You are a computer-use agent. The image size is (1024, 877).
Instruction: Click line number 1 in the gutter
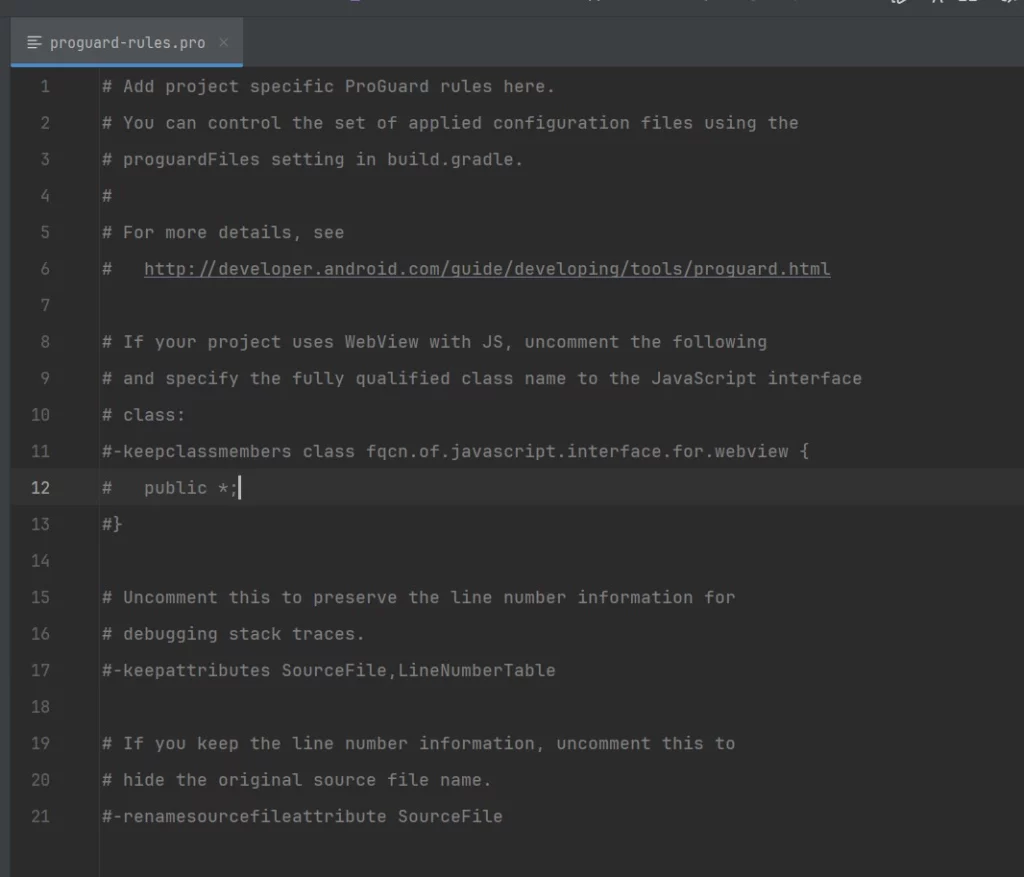pos(44,87)
